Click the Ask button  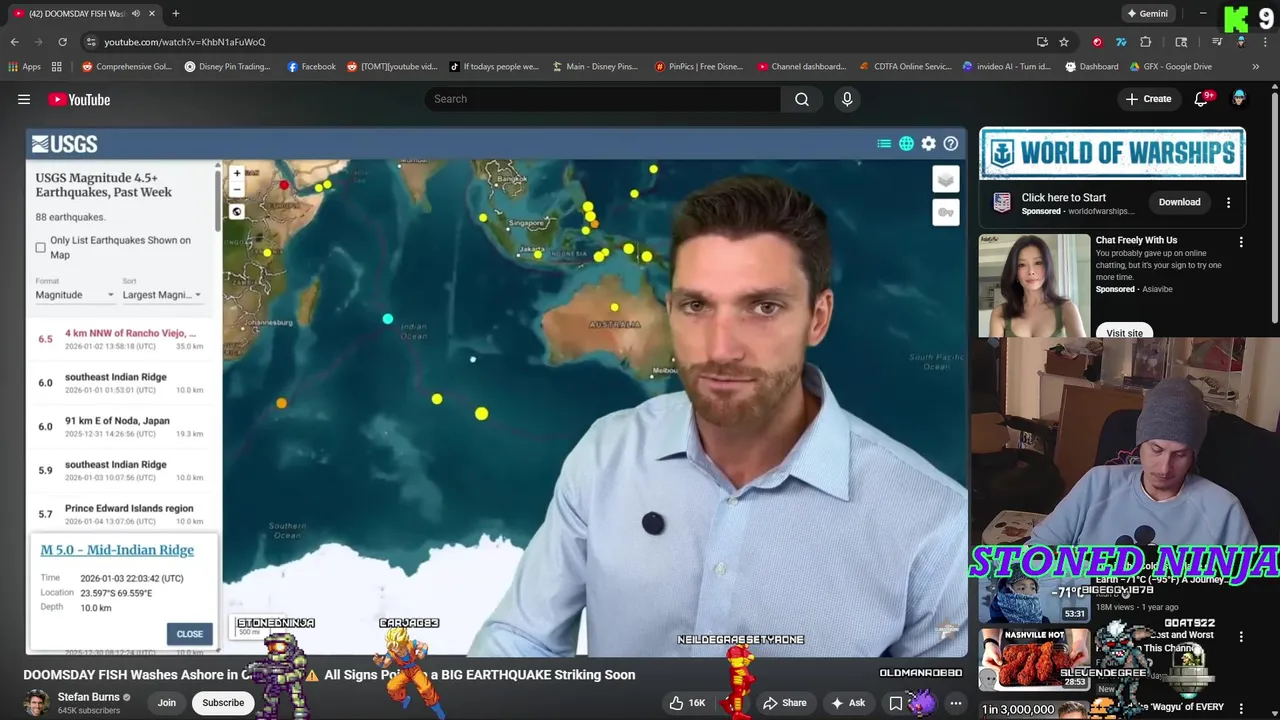click(x=848, y=703)
